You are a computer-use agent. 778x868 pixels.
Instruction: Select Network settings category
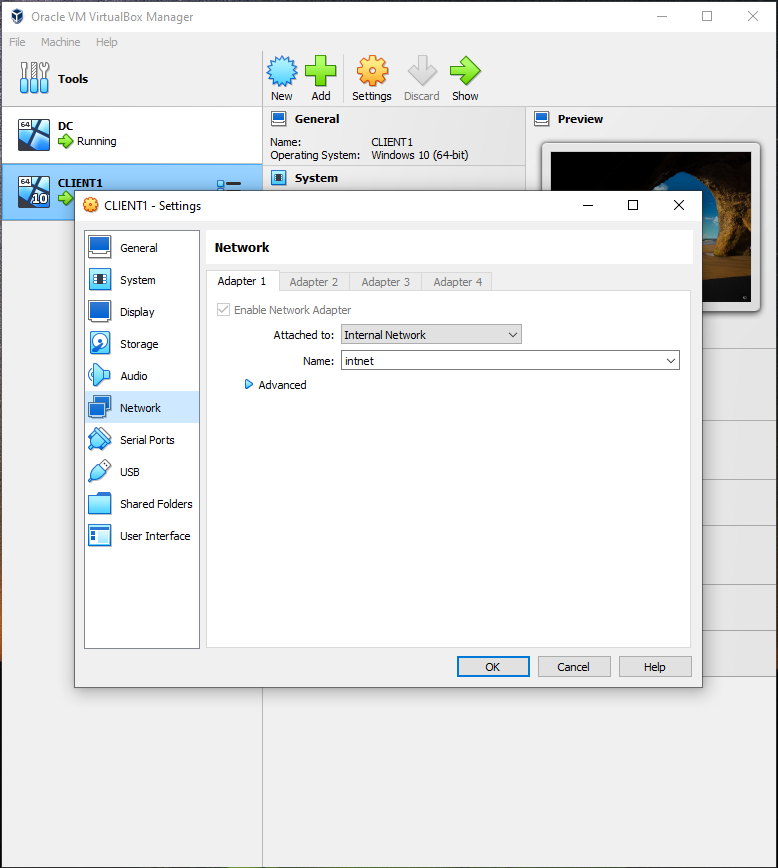click(142, 407)
